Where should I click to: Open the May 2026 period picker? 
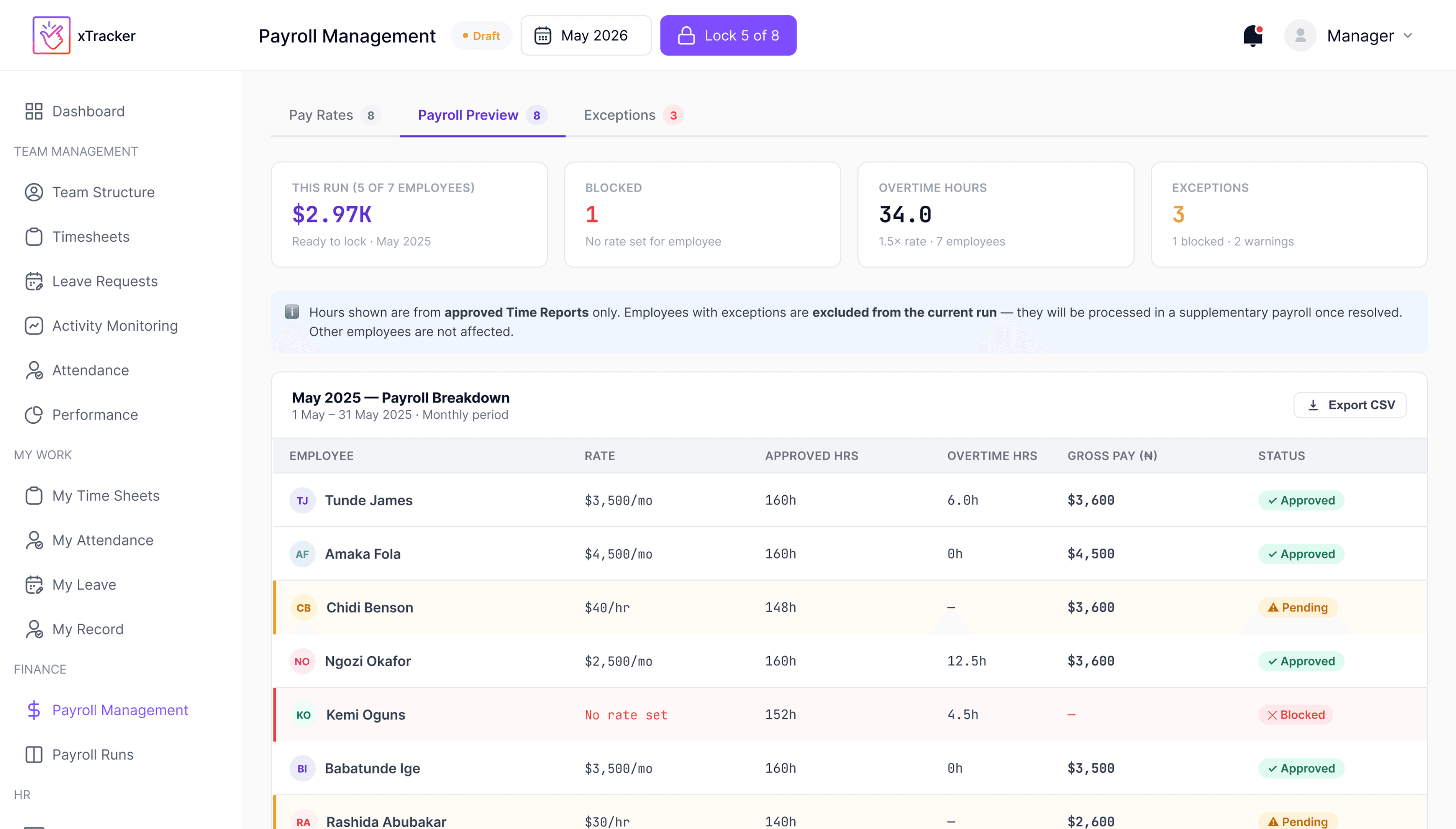(x=586, y=35)
